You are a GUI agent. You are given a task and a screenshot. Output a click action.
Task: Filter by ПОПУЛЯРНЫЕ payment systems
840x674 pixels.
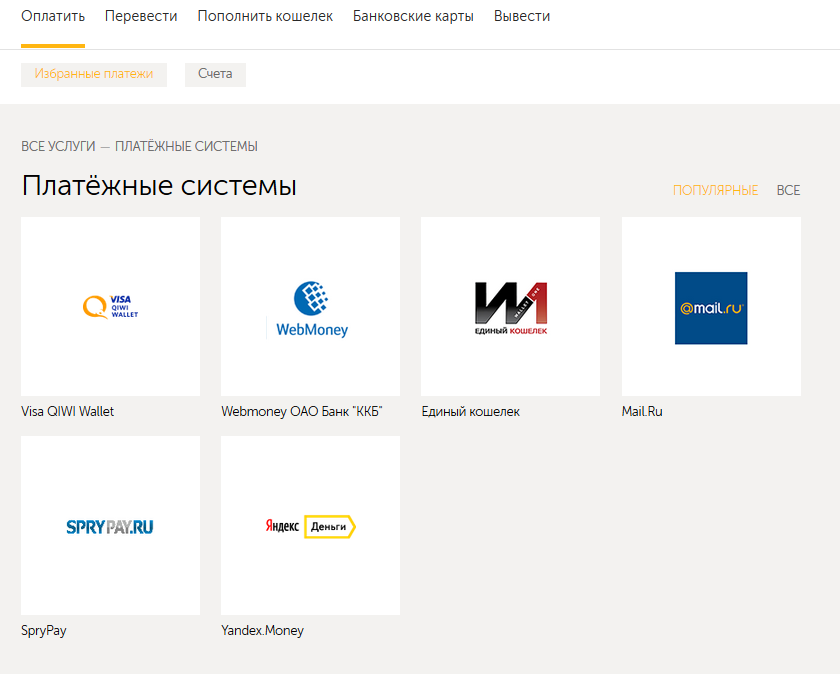tap(715, 190)
